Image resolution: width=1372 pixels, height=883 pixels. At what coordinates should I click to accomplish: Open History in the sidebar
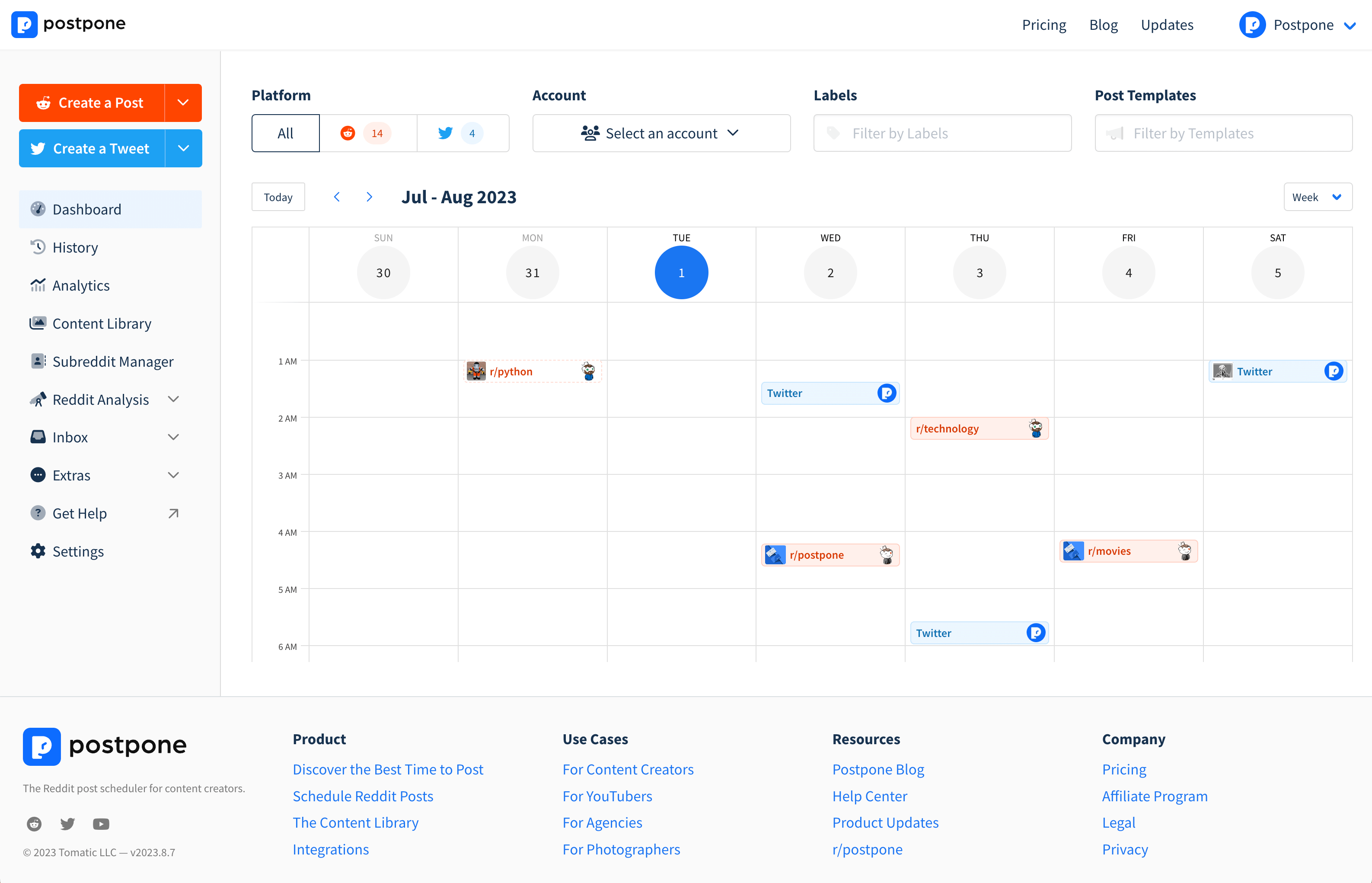click(110, 247)
